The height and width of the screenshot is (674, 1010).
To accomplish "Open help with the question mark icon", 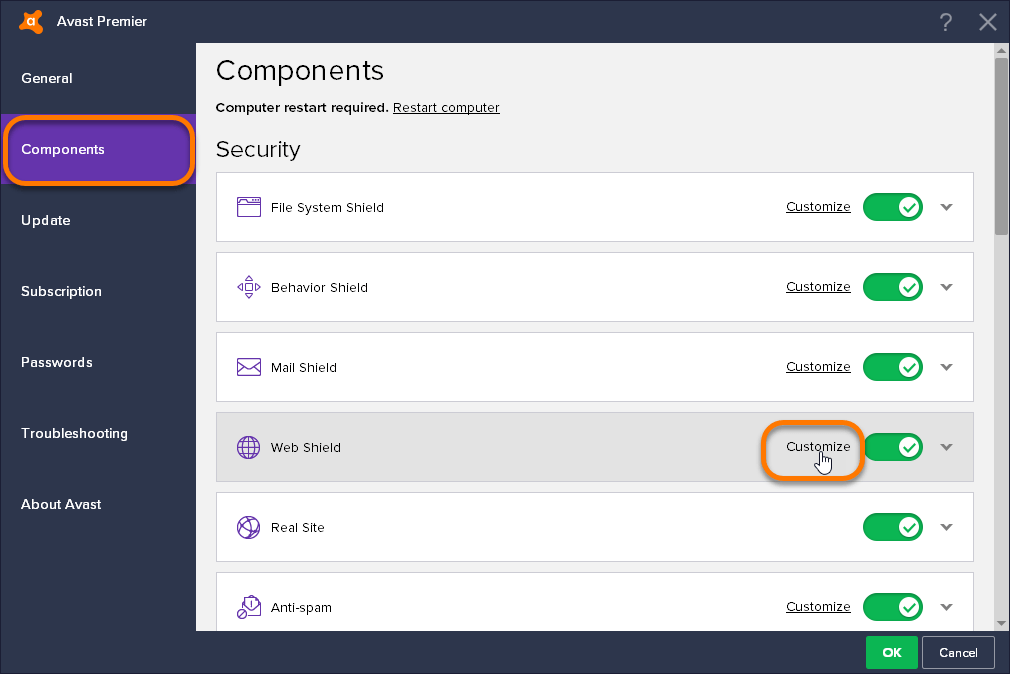I will [x=945, y=22].
